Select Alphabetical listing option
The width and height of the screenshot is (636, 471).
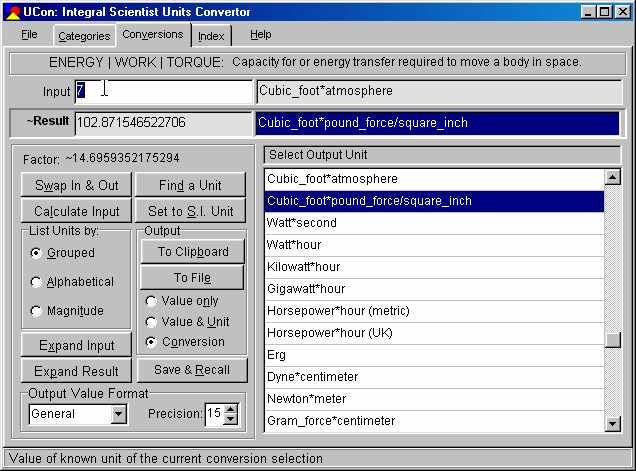72,282
